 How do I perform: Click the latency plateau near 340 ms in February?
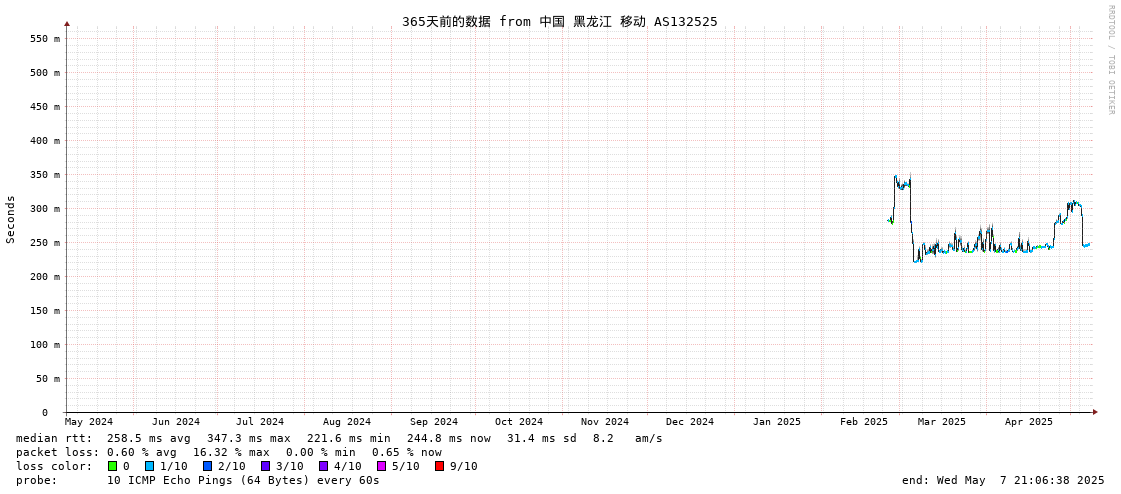pos(902,184)
